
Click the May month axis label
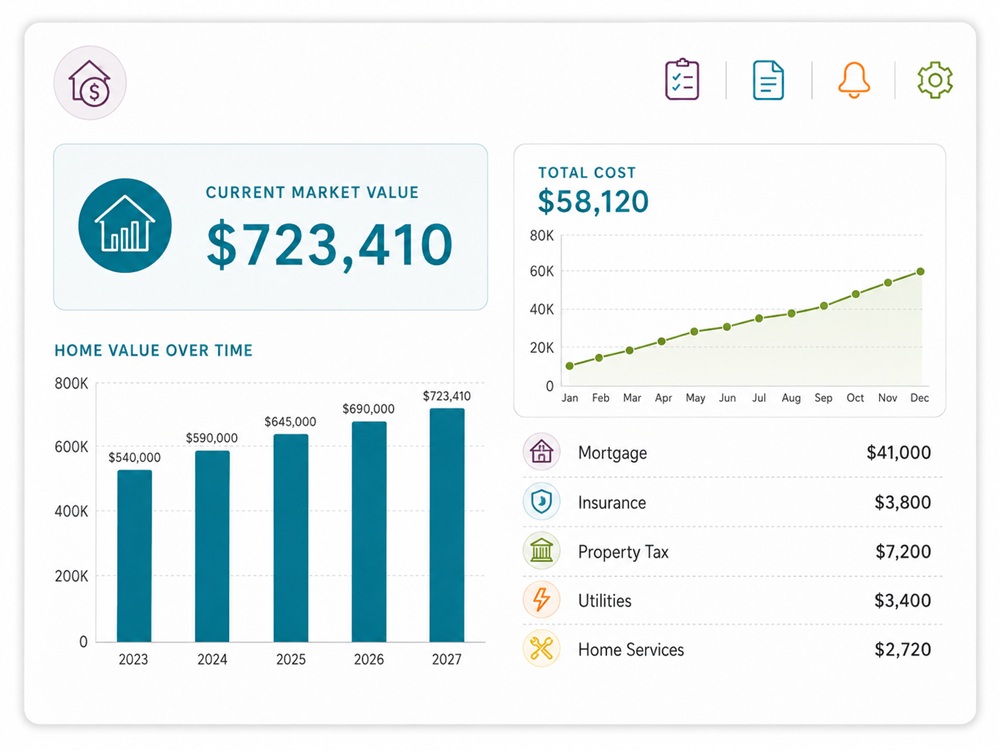[695, 399]
